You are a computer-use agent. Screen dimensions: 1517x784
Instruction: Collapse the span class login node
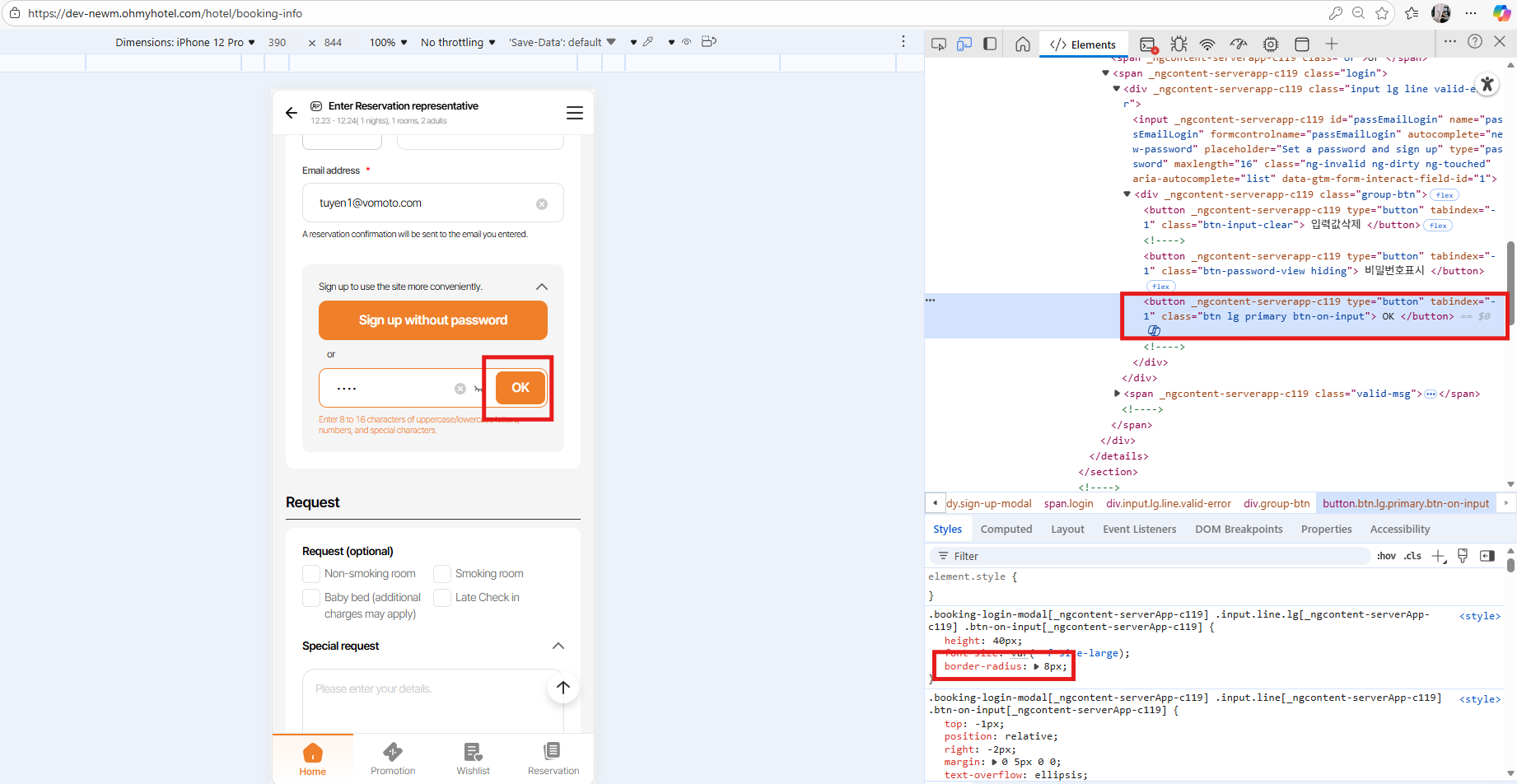pyautogui.click(x=1106, y=73)
